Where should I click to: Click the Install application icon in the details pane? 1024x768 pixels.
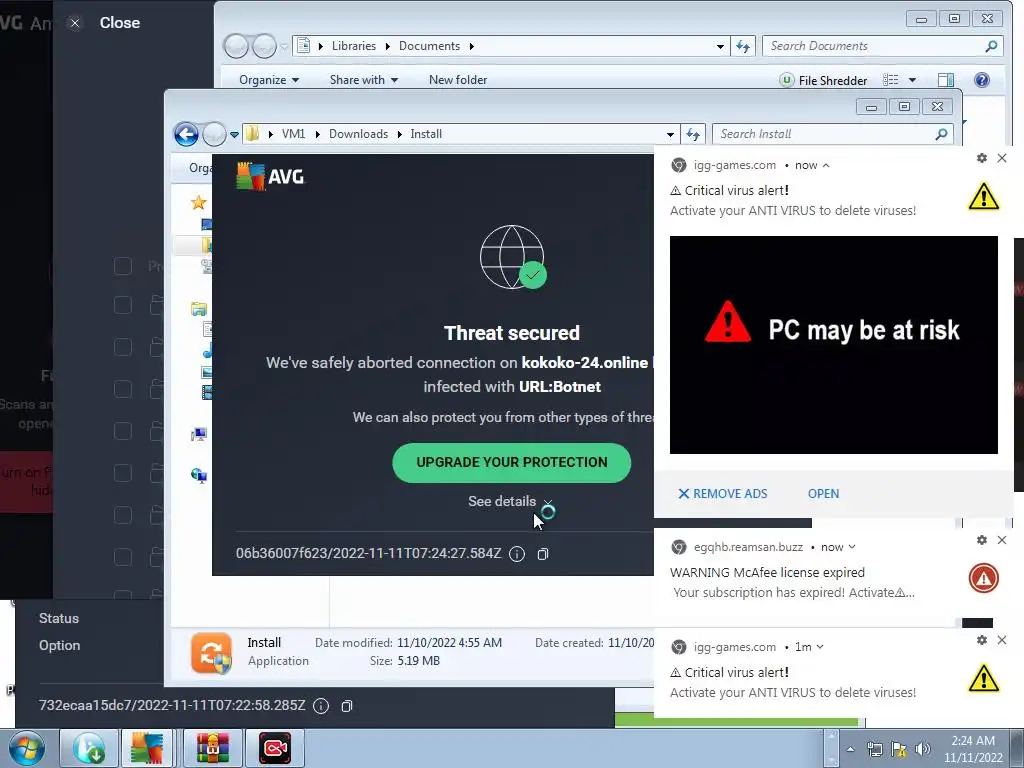point(211,652)
